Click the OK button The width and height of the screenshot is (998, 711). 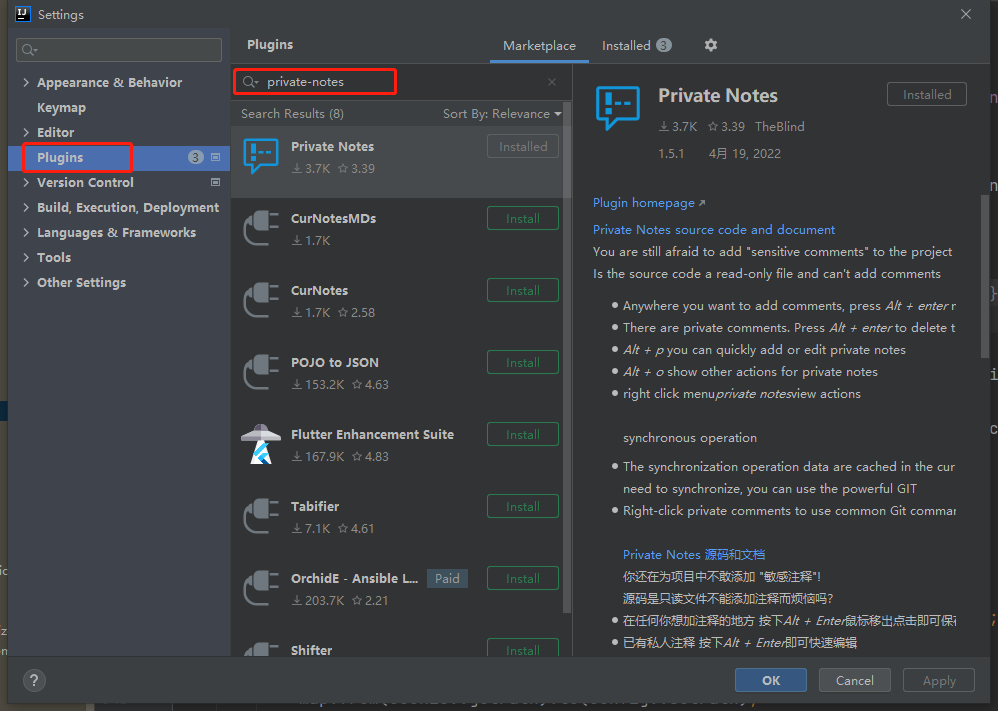coord(771,680)
